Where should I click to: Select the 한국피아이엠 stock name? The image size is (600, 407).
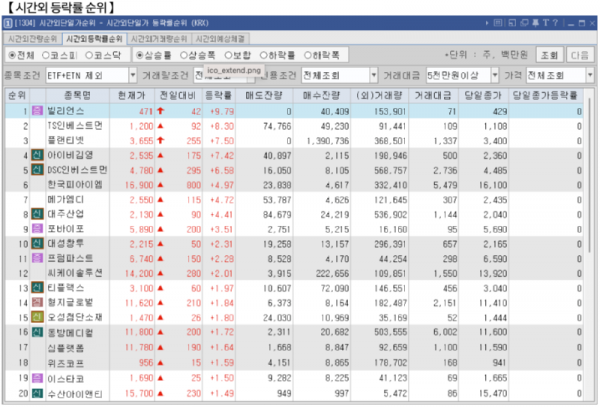click(x=75, y=185)
